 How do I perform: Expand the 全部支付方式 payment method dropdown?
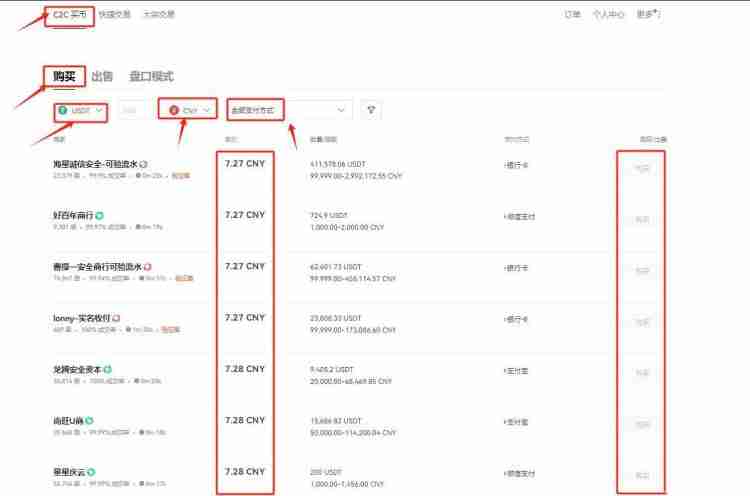pos(291,110)
